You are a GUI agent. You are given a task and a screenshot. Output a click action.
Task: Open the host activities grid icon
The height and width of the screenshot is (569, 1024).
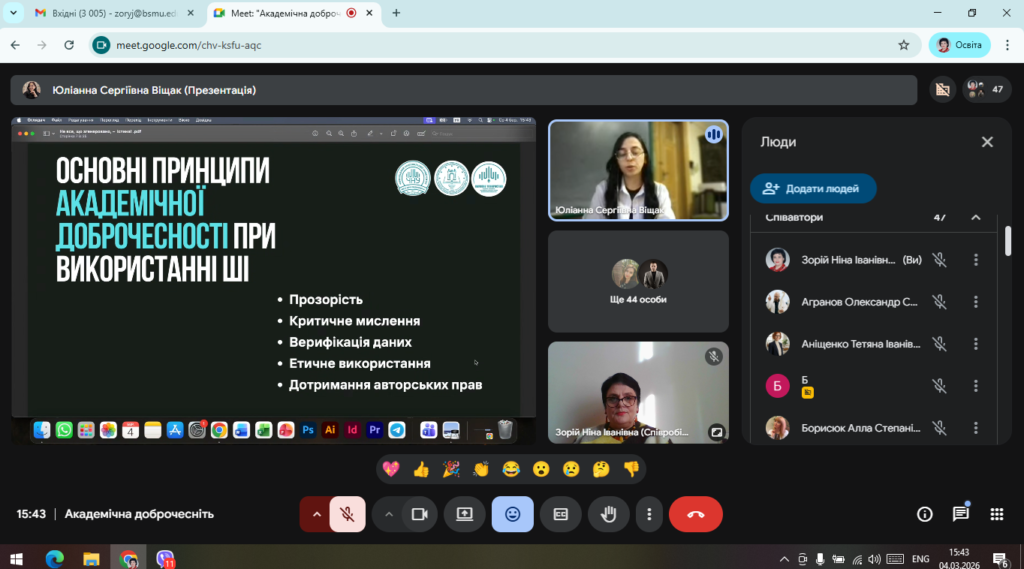[996, 514]
